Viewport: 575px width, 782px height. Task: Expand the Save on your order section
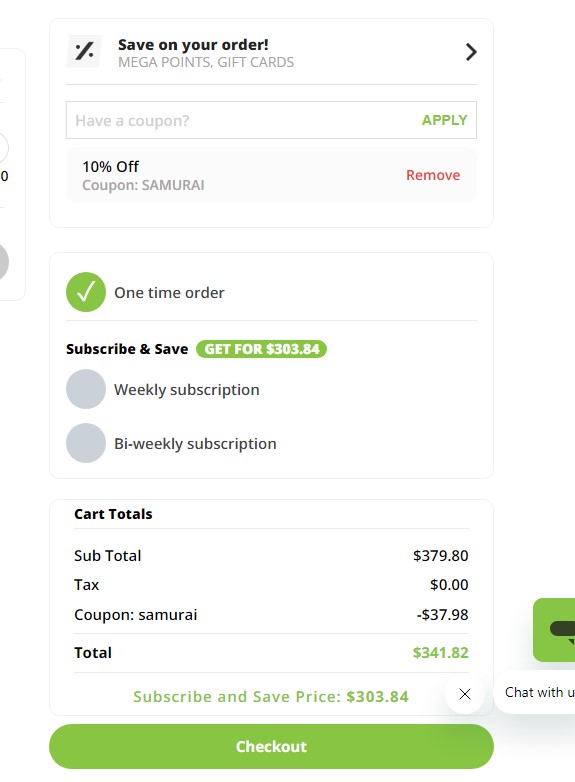pos(471,52)
